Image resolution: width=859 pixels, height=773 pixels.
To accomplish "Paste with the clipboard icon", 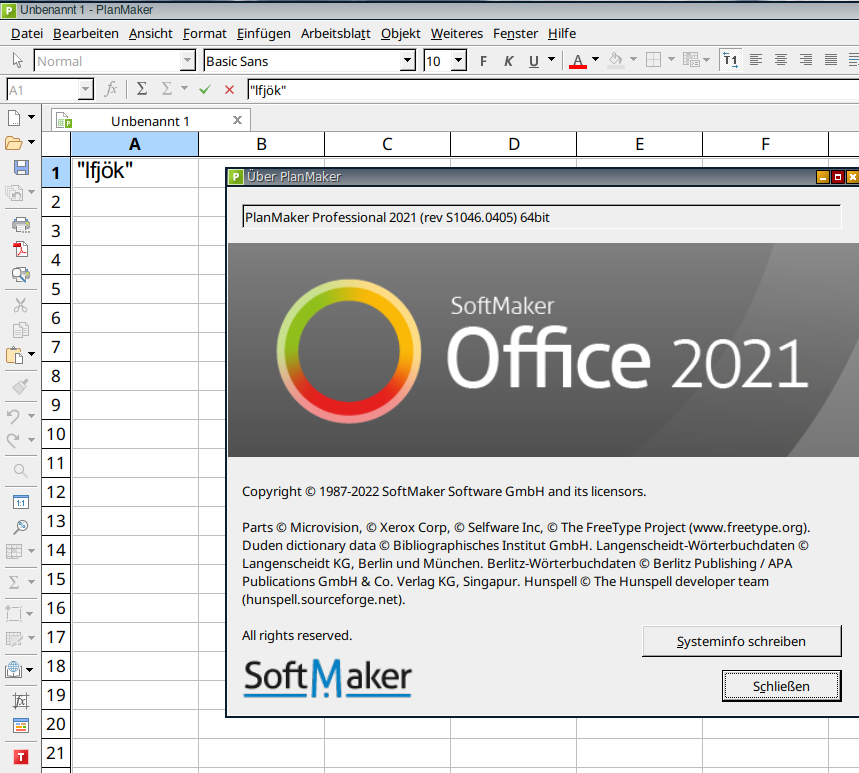I will coord(14,355).
